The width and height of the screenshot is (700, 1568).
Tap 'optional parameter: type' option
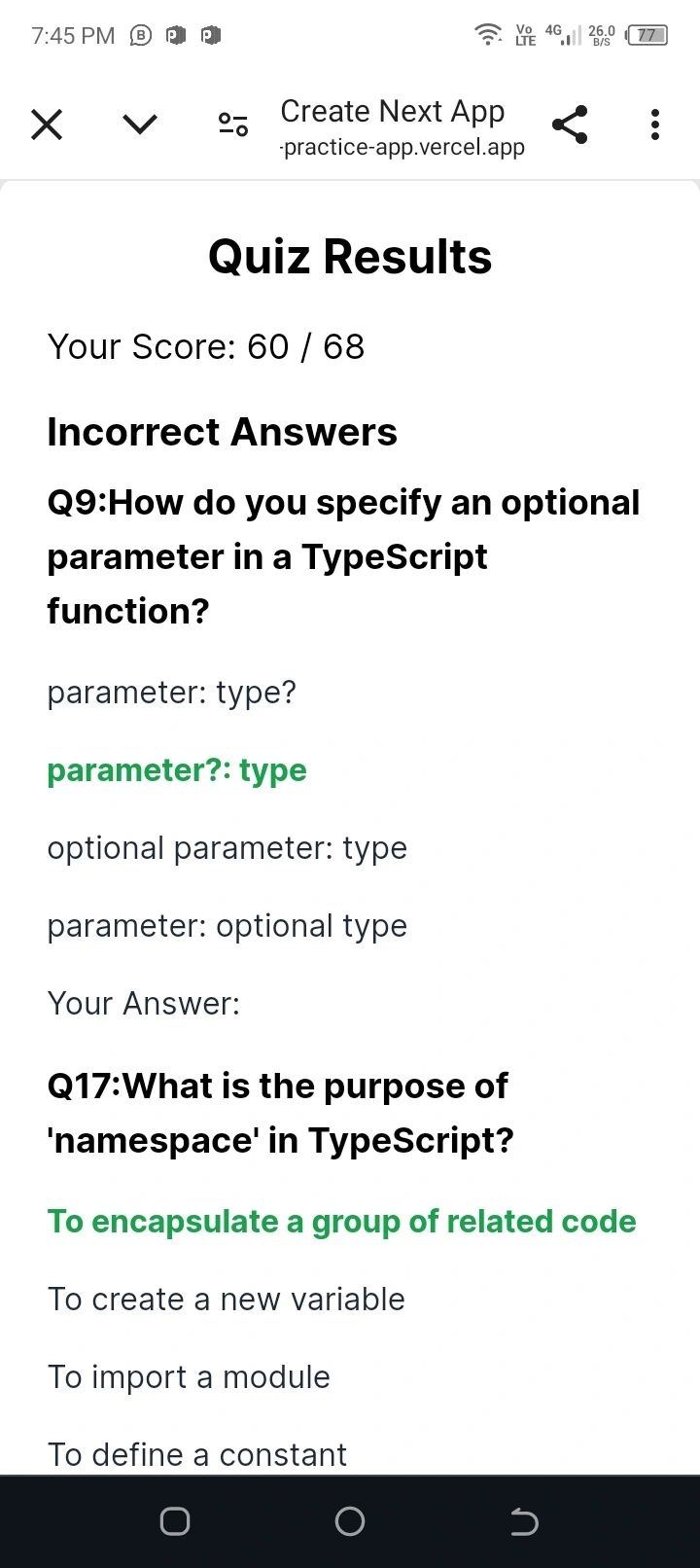point(227,848)
